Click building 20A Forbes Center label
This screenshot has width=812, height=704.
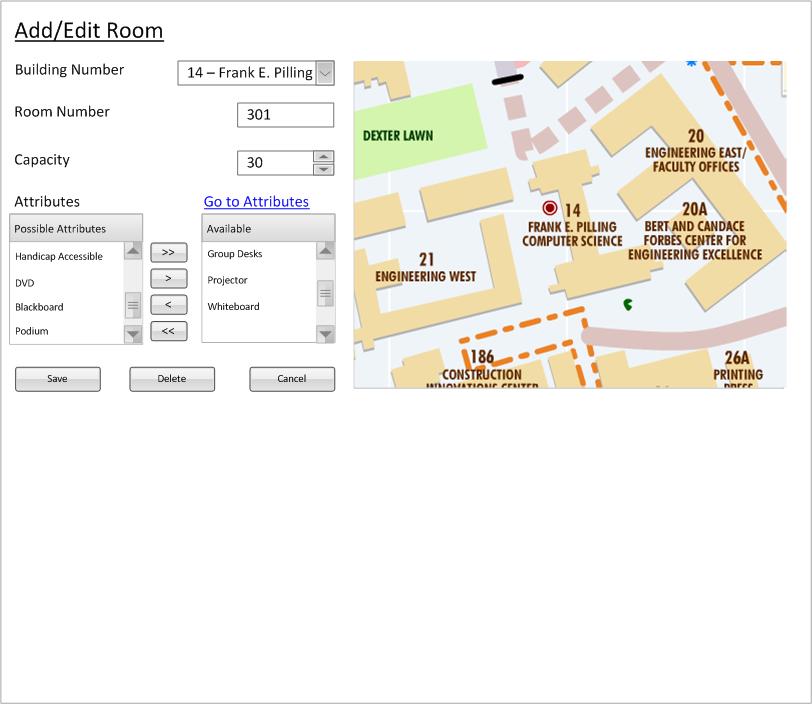(695, 232)
